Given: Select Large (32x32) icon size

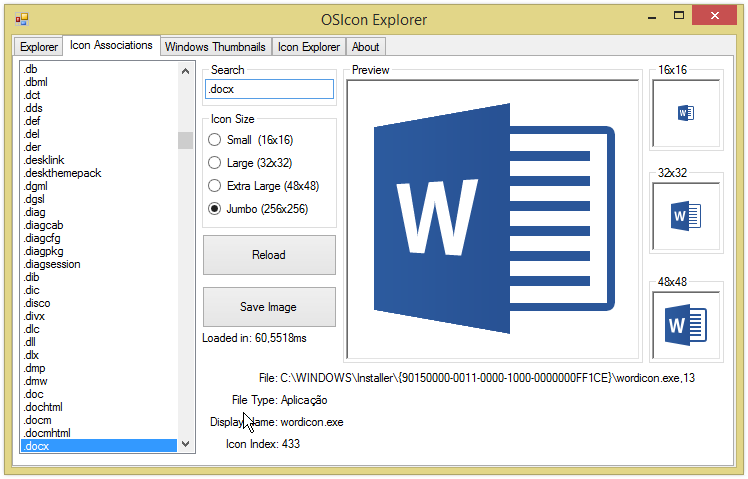Looking at the screenshot, I should [214, 163].
